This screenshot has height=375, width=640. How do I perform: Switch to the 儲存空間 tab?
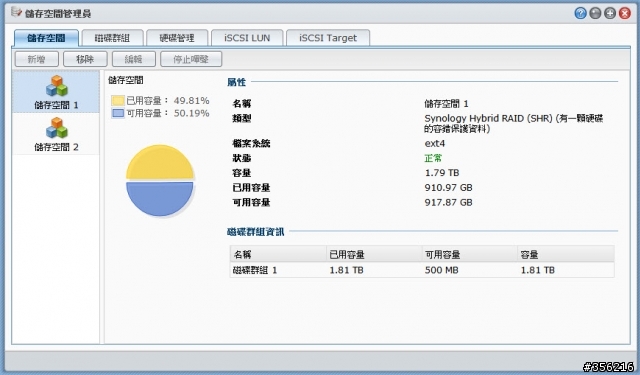[x=46, y=38]
